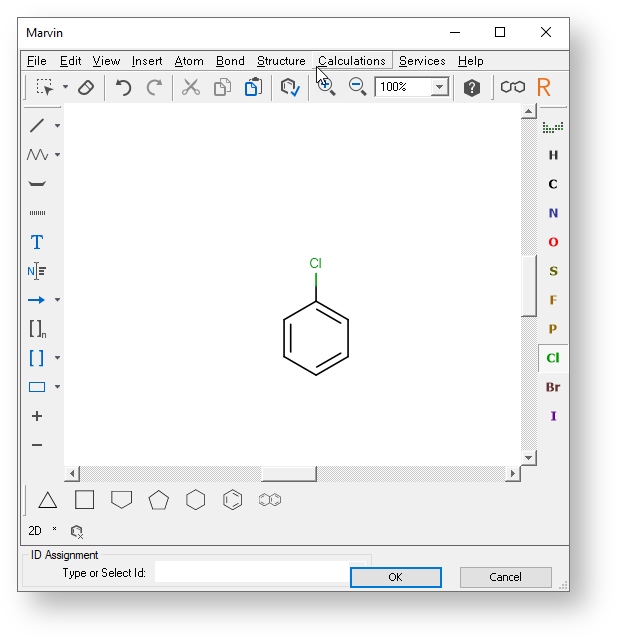Viewport: 618px width, 640px height.
Task: Expand the chain bond tool options
Action: (58, 155)
